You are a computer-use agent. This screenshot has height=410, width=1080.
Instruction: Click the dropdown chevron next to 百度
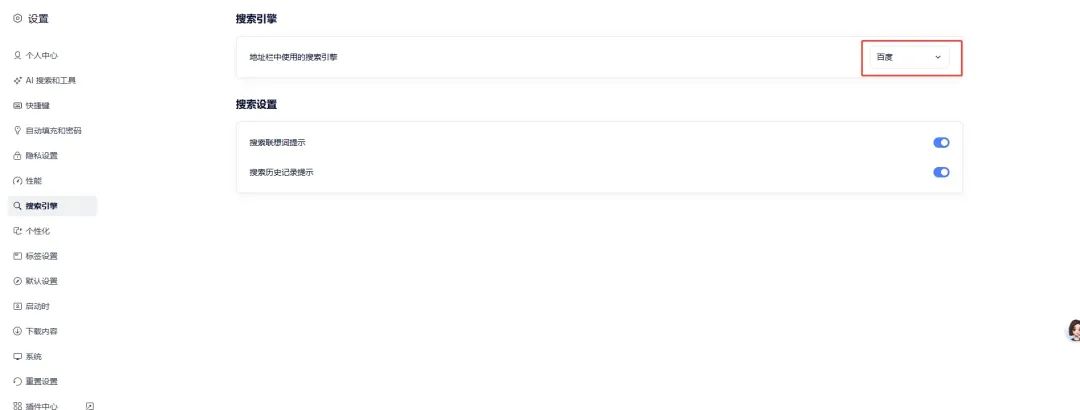click(938, 57)
